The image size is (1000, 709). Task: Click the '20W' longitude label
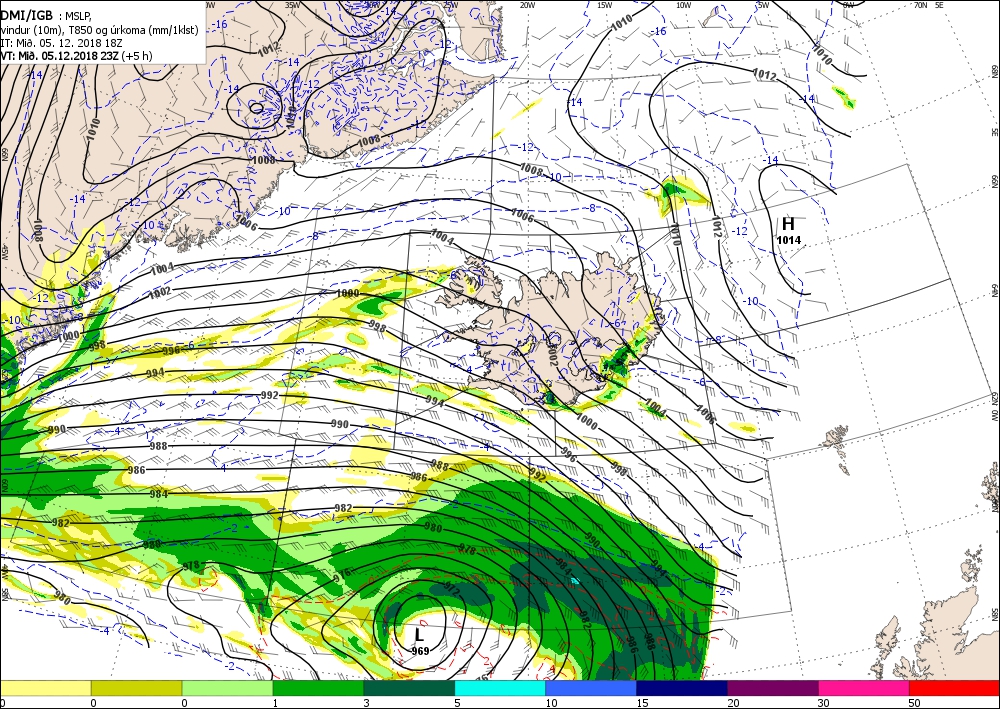tap(527, 5)
